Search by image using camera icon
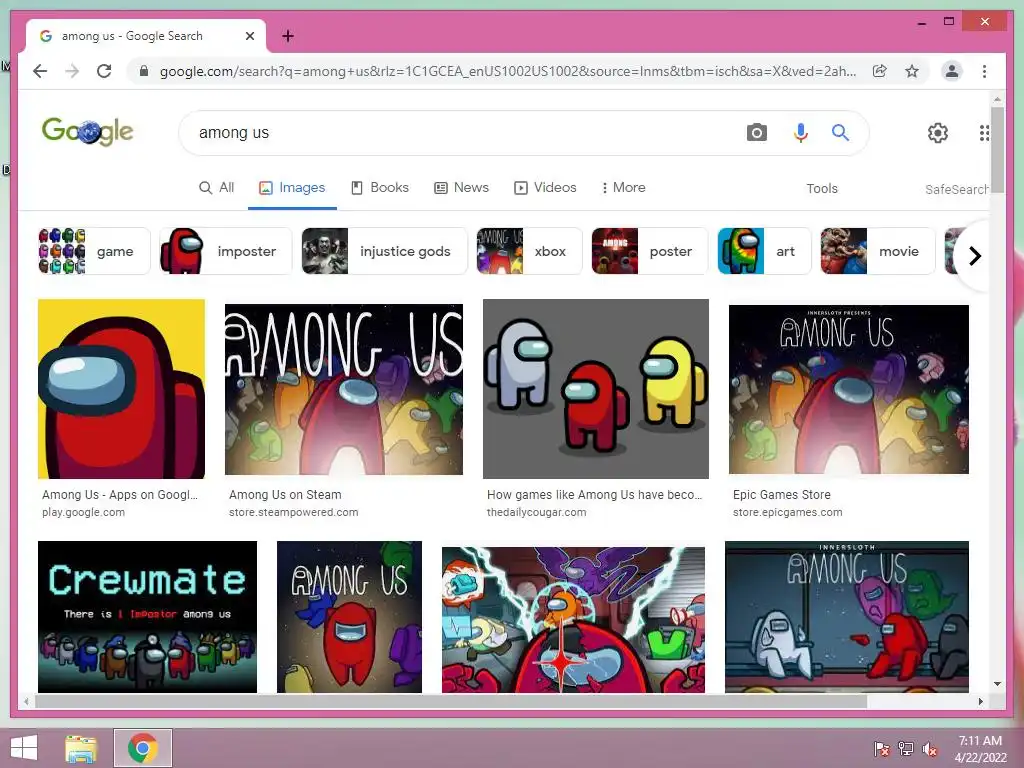 (756, 133)
